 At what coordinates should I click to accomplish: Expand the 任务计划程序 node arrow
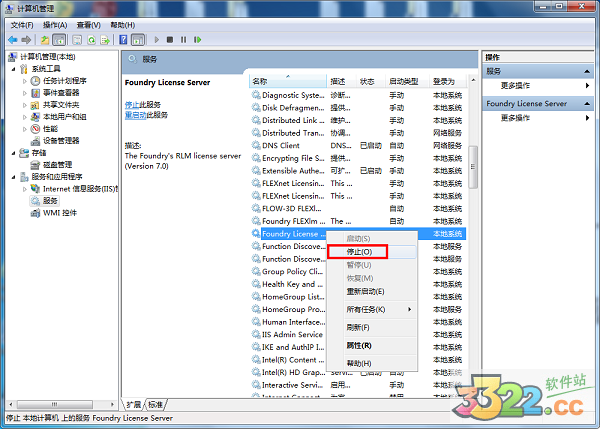[25, 81]
